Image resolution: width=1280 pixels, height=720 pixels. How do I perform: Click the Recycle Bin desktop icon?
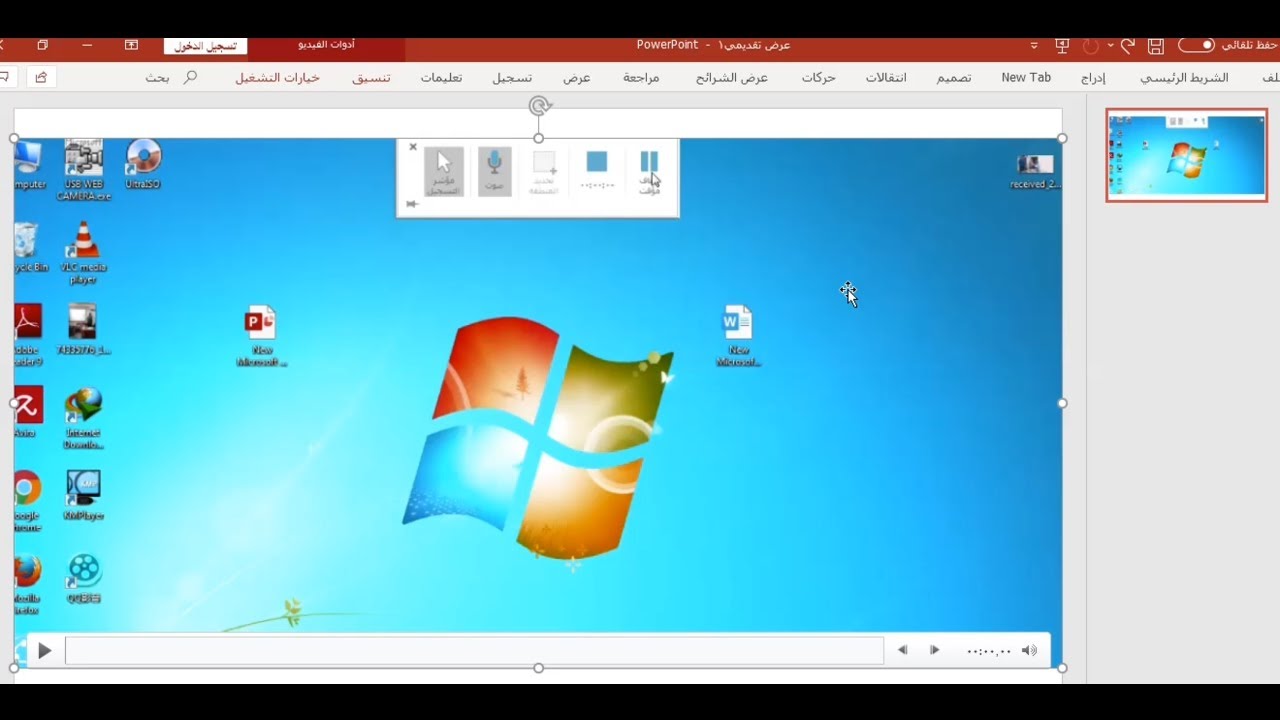click(x=28, y=248)
